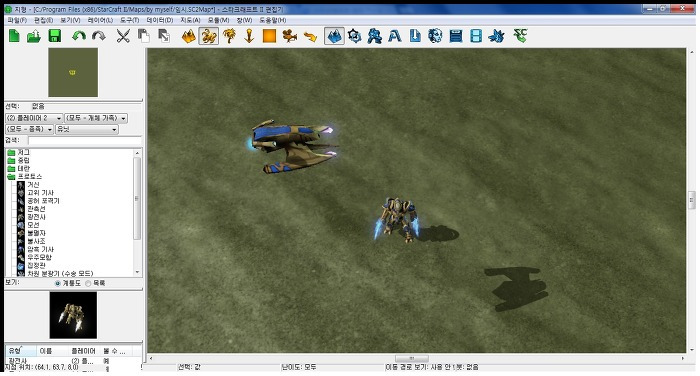The image size is (700, 376).
Task: Select the 계통도 tree view radio button
Action: coord(58,283)
